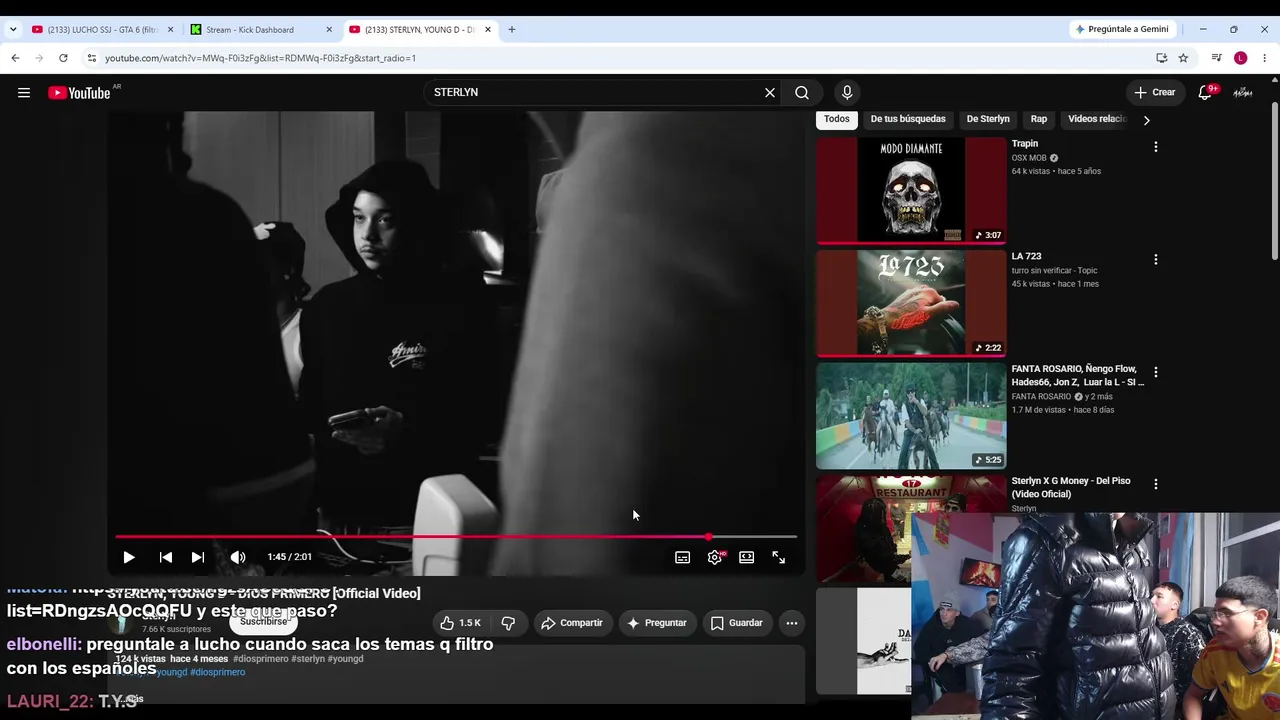Close the LUCHO SSJ tab
This screenshot has width=1280, height=720.
tap(170, 30)
